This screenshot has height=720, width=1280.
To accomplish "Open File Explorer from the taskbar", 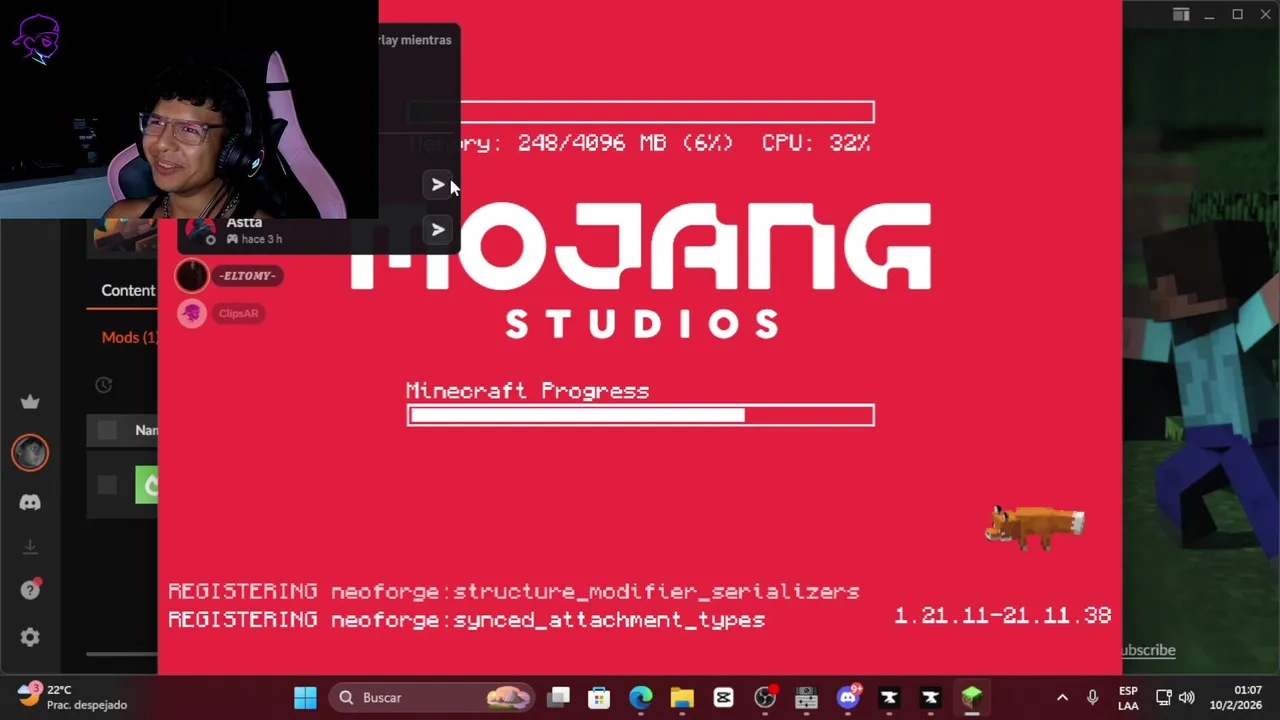I will click(682, 697).
